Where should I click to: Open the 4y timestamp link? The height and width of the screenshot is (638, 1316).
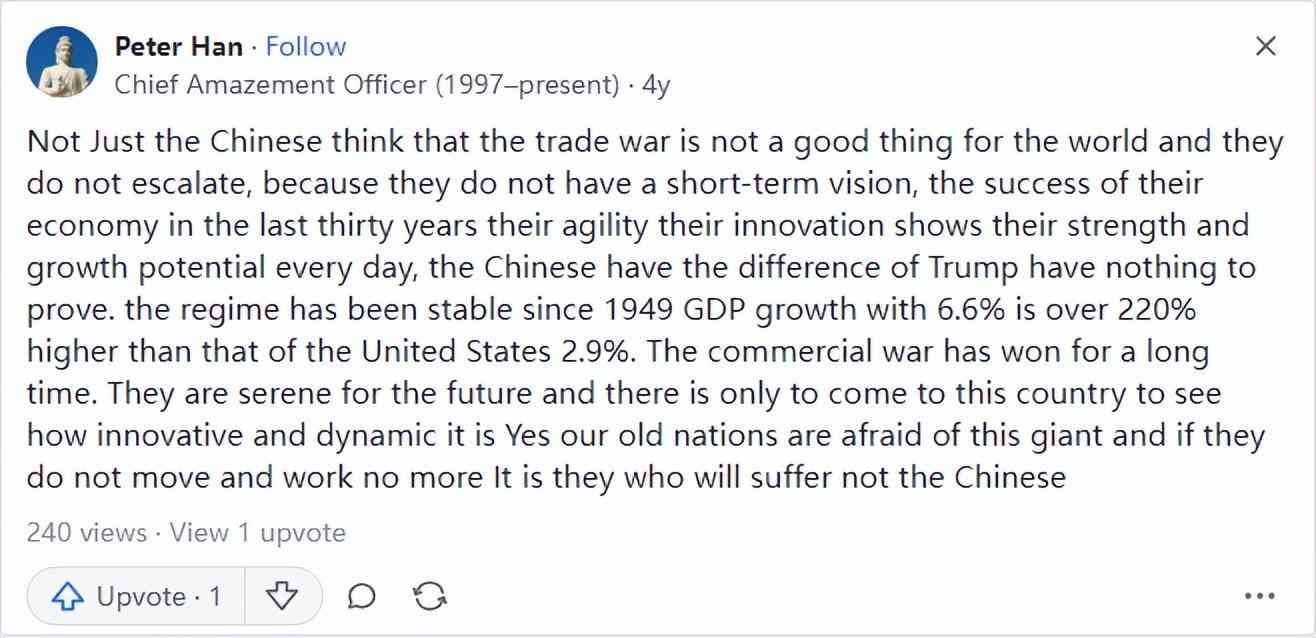[656, 85]
